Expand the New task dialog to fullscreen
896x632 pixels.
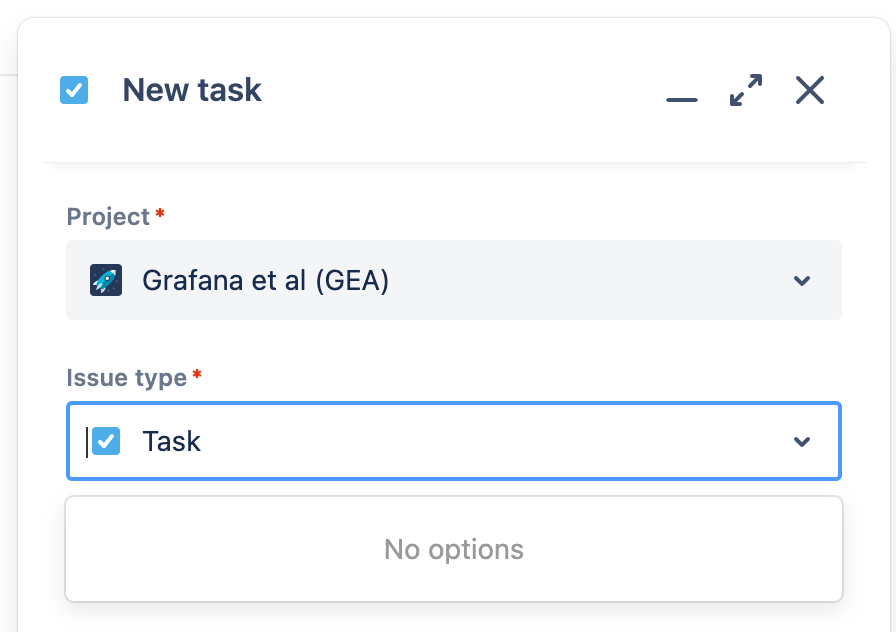pos(746,90)
